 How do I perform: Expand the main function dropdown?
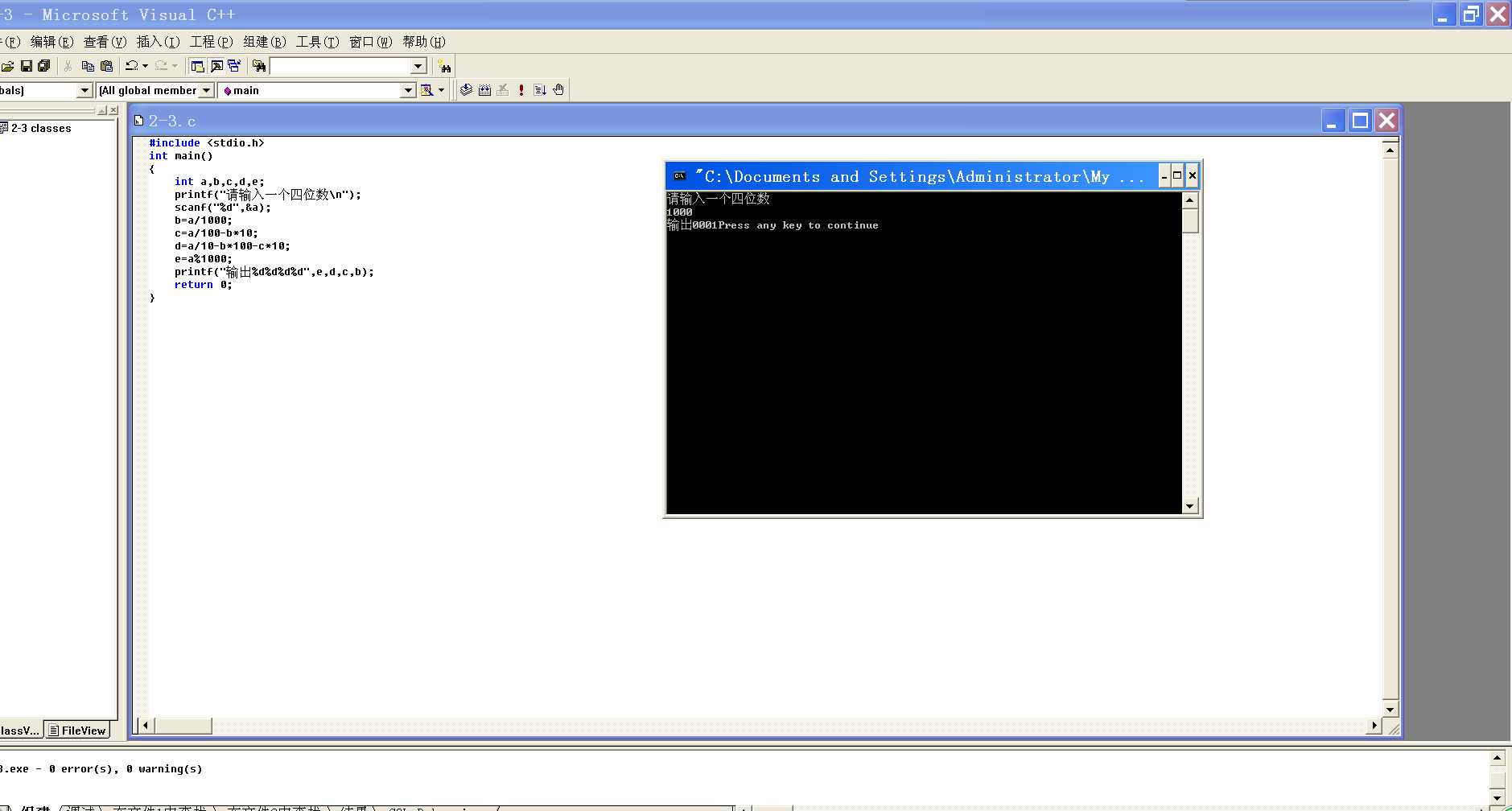click(x=408, y=90)
